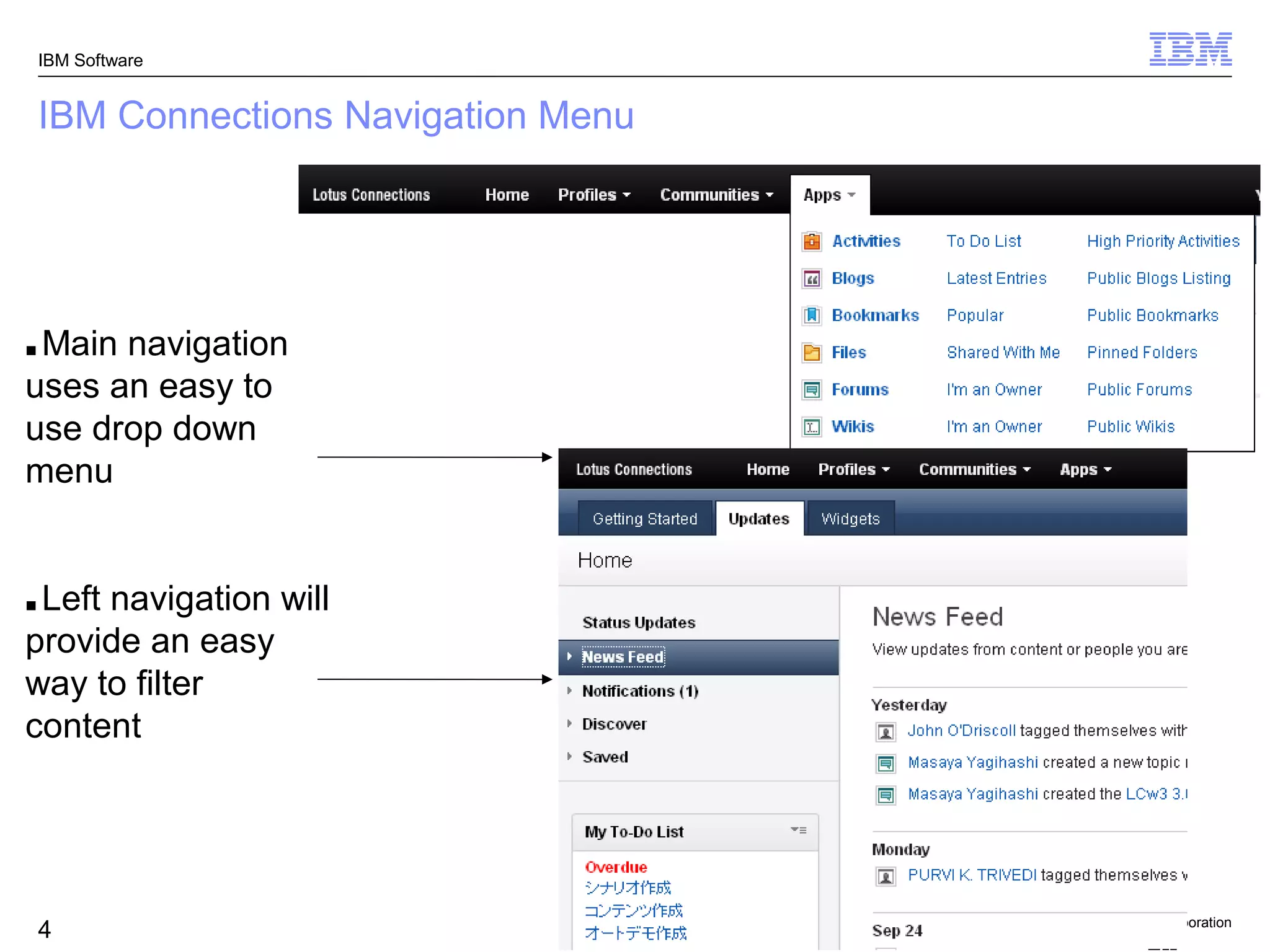Open the Bookmarks link in Apps menu
The image size is (1270, 952).
point(875,315)
